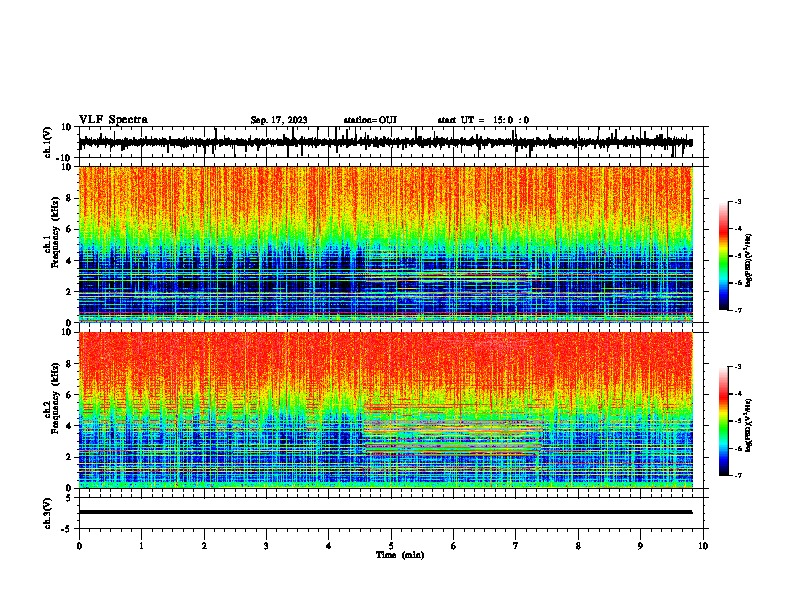Click the flat ch.3 voltage trace line
This screenshot has height=612, width=792.
pos(385,512)
